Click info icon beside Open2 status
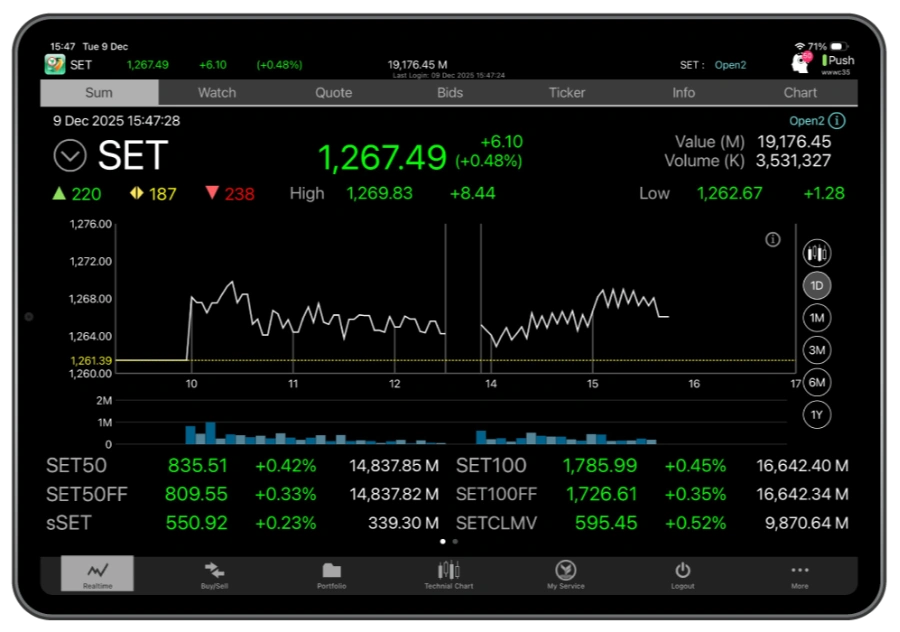Image resolution: width=900 pixels, height=632 pixels. coord(837,121)
